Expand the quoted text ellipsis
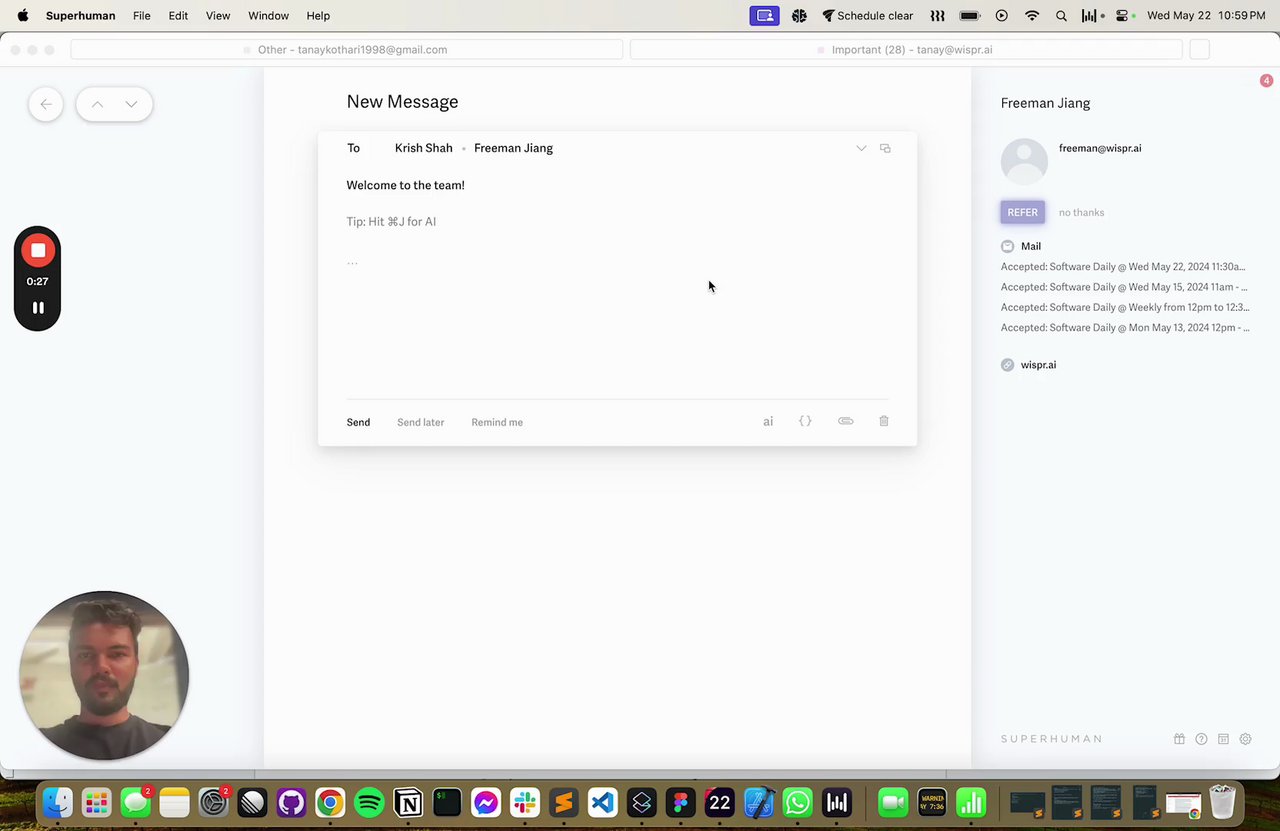This screenshot has height=831, width=1280. tap(352, 261)
